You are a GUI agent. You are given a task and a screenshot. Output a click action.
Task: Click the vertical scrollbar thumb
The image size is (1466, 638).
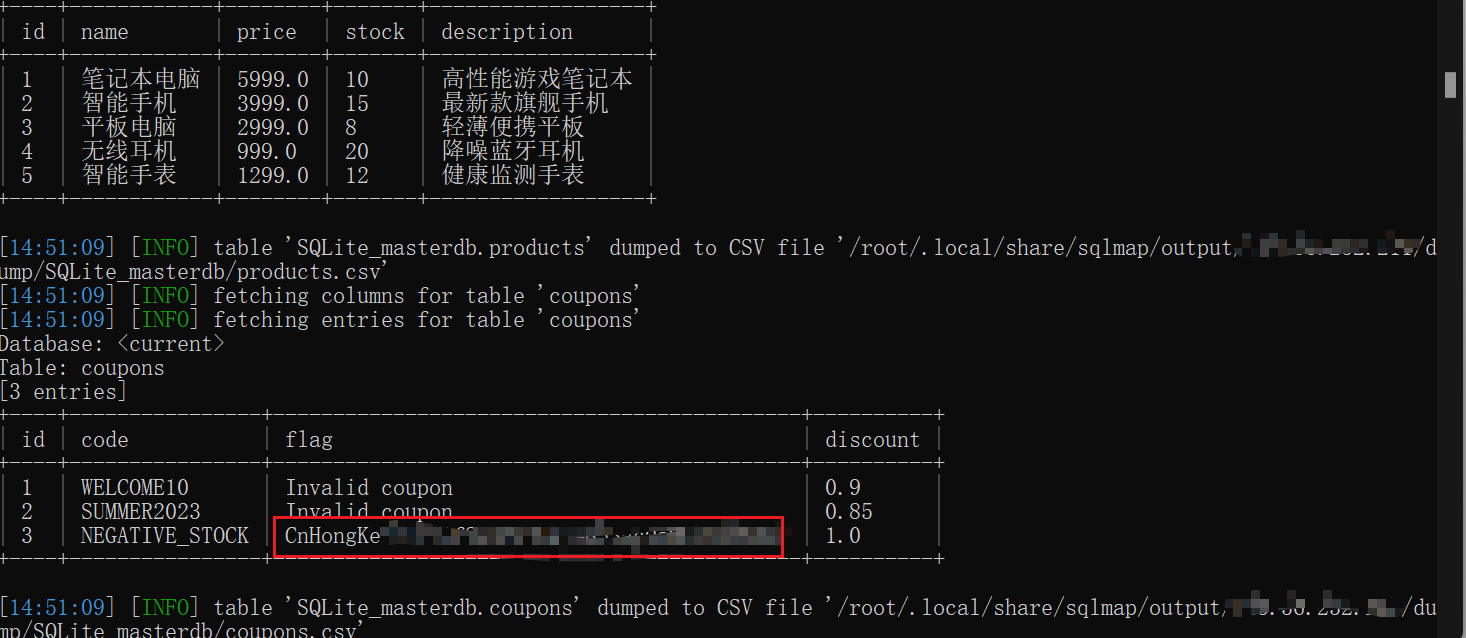pos(1450,85)
